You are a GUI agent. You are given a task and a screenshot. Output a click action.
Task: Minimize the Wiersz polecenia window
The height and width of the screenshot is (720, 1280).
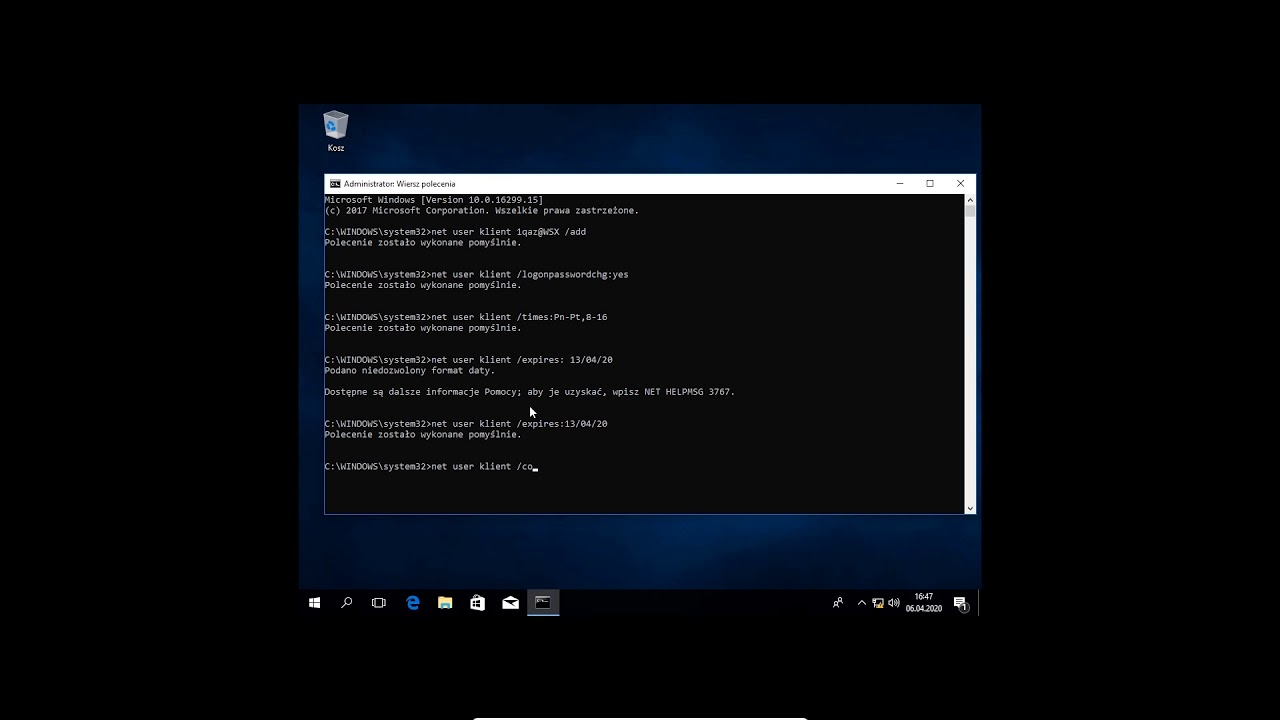[900, 184]
